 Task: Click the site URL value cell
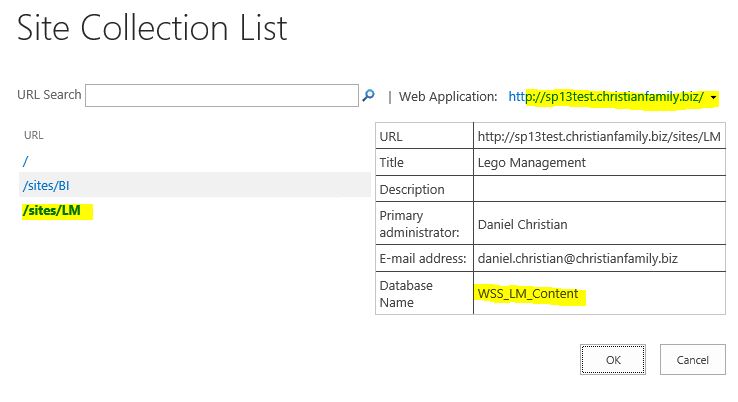(x=599, y=136)
